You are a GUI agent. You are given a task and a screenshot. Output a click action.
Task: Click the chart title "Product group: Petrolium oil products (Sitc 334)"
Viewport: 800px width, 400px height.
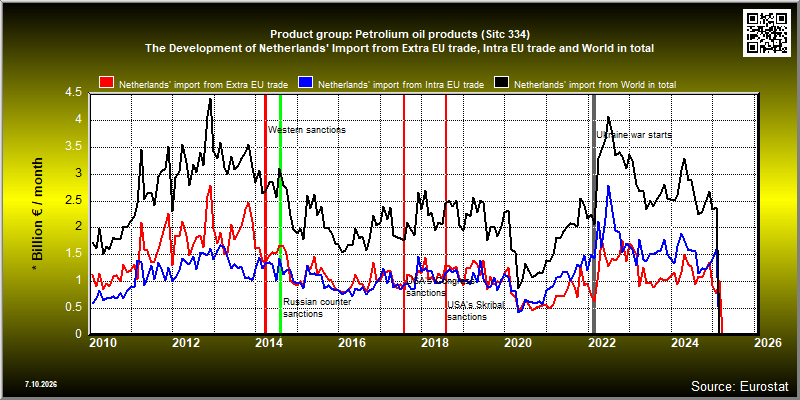[400, 35]
